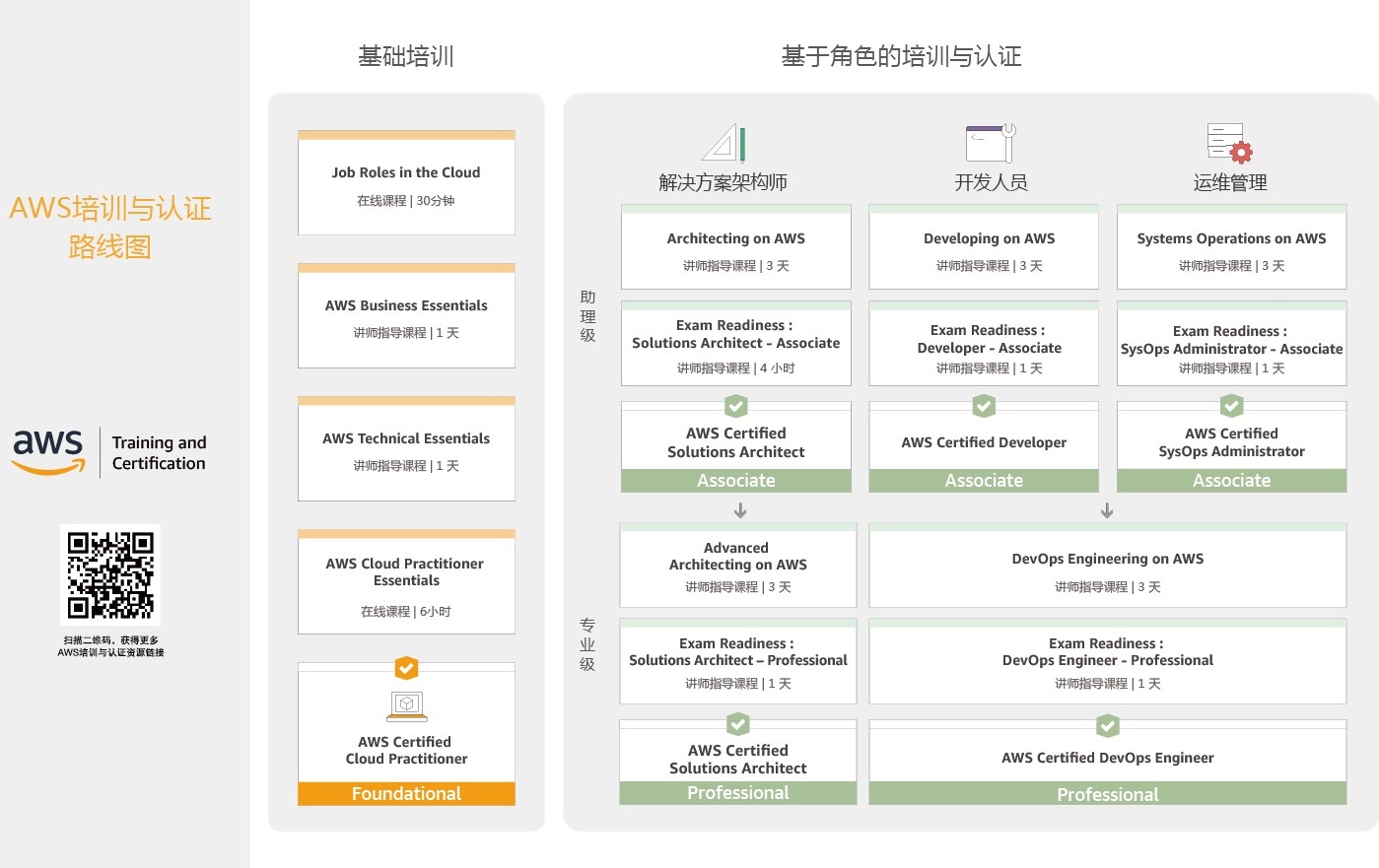This screenshot has height=868, width=1379.
Task: Click the 运维管理 role label
Action: click(1230, 182)
